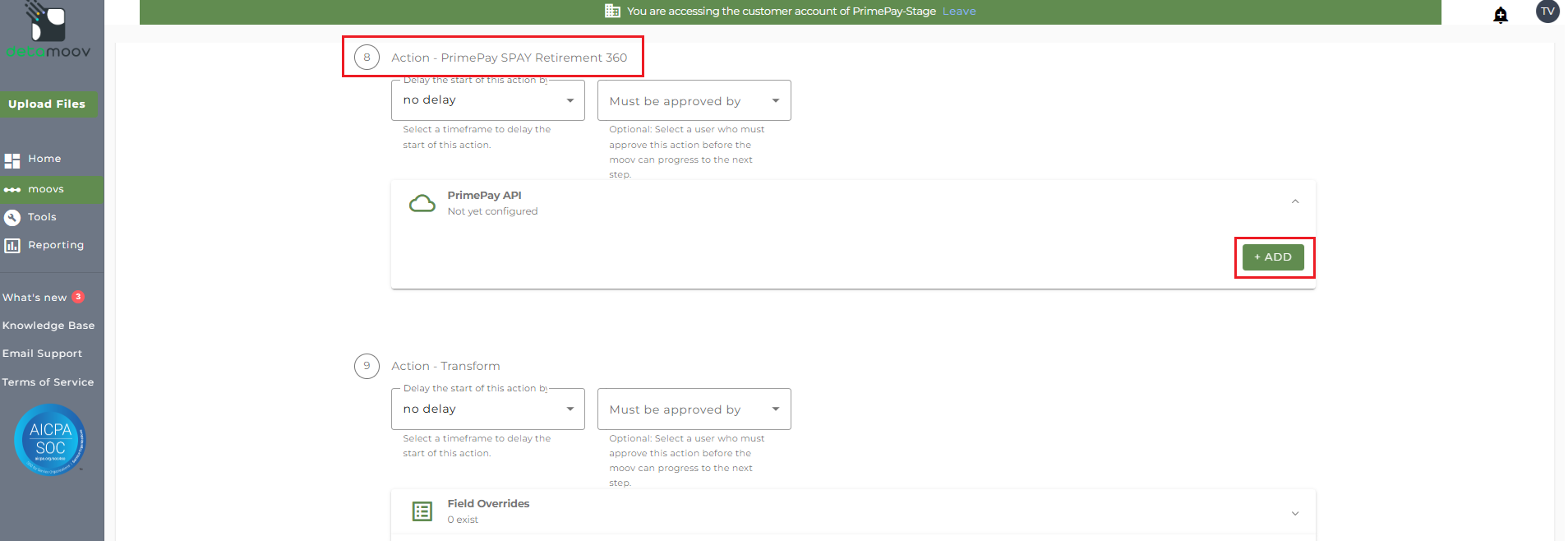This screenshot has width=1568, height=541.
Task: Open the Tools menu item
Action: tap(42, 217)
